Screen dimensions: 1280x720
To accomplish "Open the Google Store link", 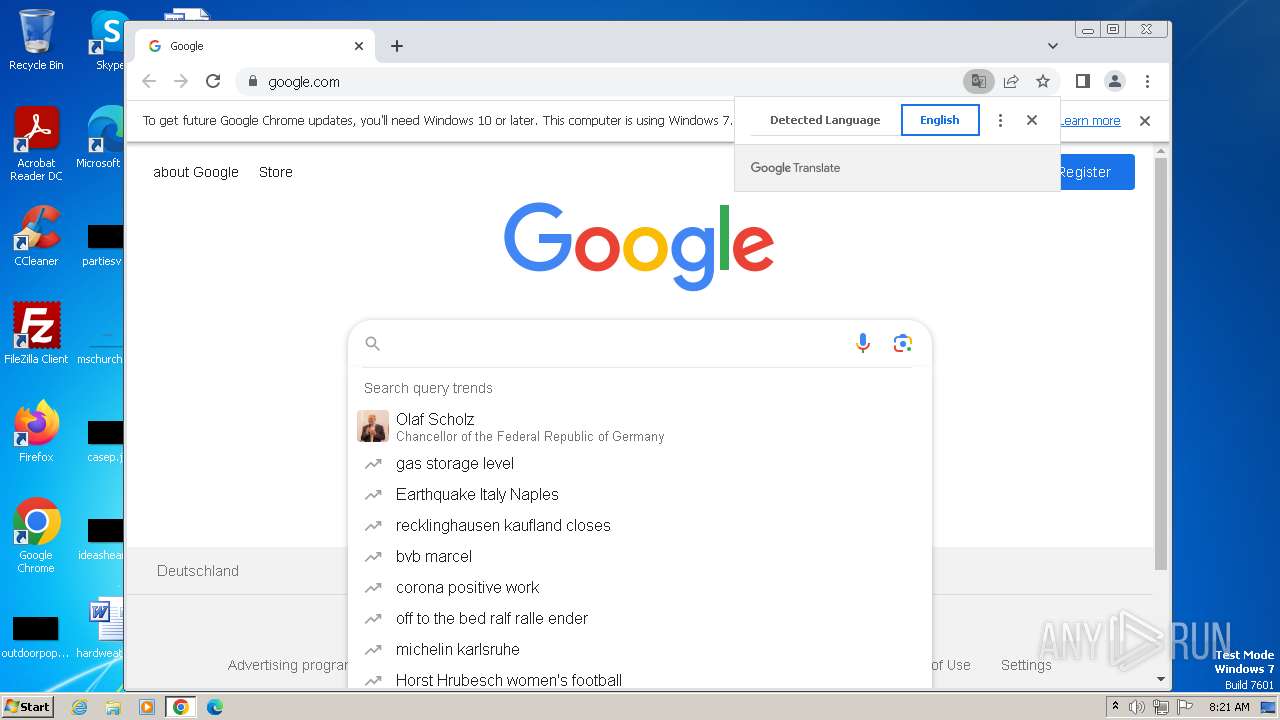I will point(276,172).
